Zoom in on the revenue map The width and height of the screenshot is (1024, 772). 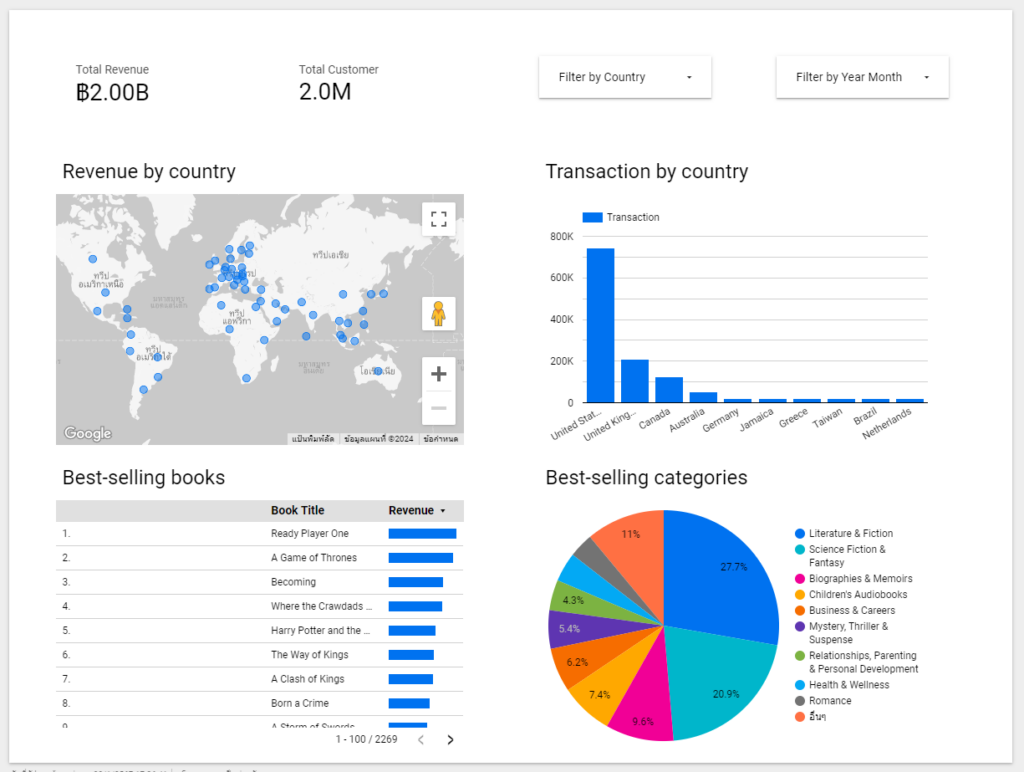tap(438, 375)
